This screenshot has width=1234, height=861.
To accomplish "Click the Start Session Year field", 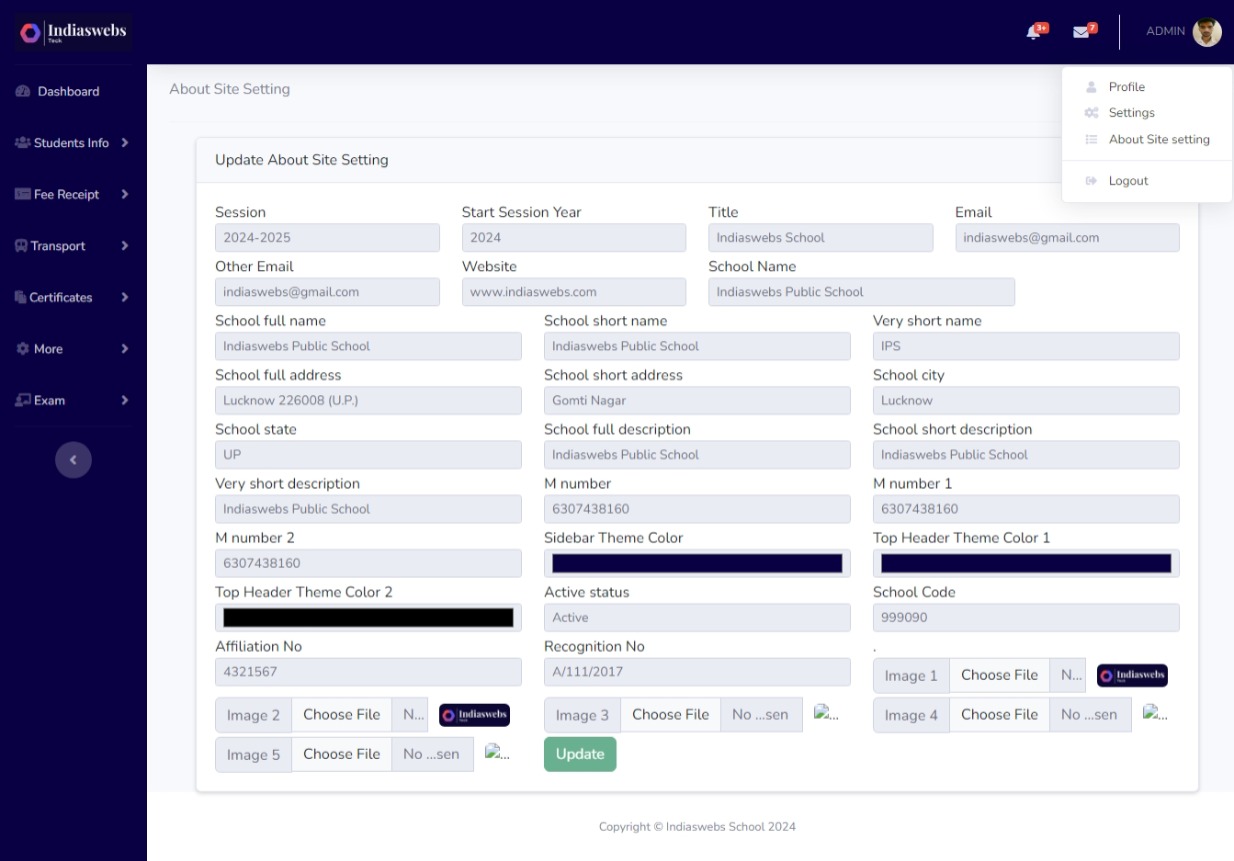I will click(x=574, y=238).
